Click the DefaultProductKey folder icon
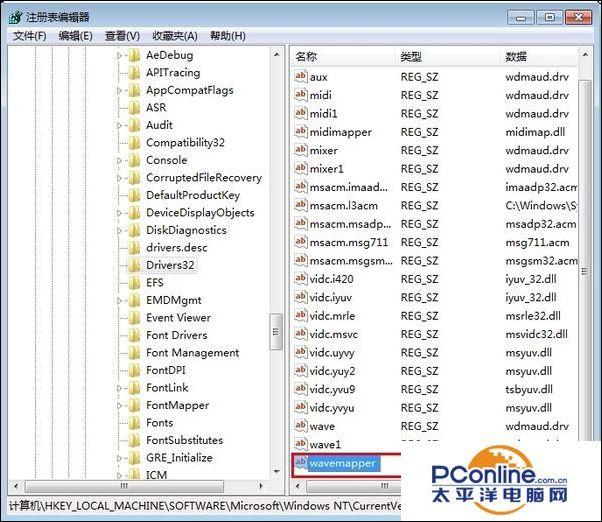Viewport: 602px width, 522px height. coord(134,195)
